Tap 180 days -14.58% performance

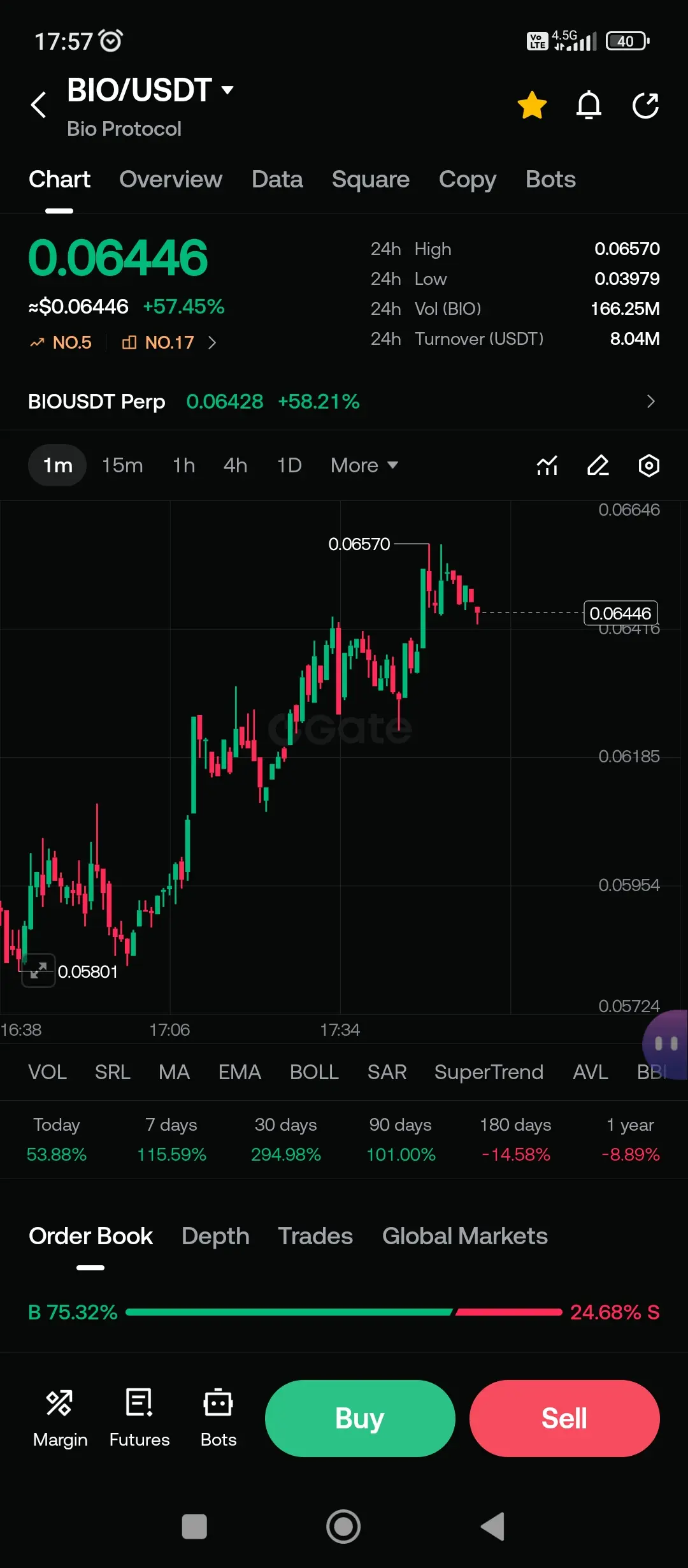(515, 1140)
